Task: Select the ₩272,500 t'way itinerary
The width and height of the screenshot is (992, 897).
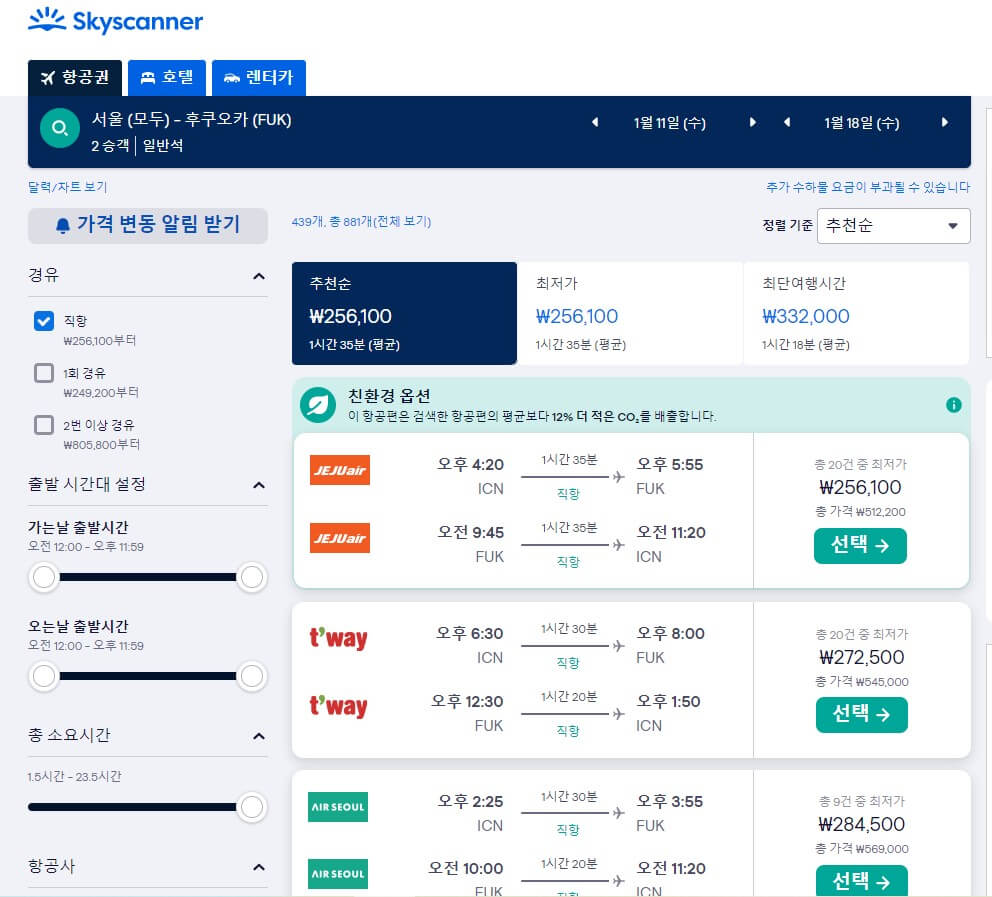Action: click(x=861, y=715)
